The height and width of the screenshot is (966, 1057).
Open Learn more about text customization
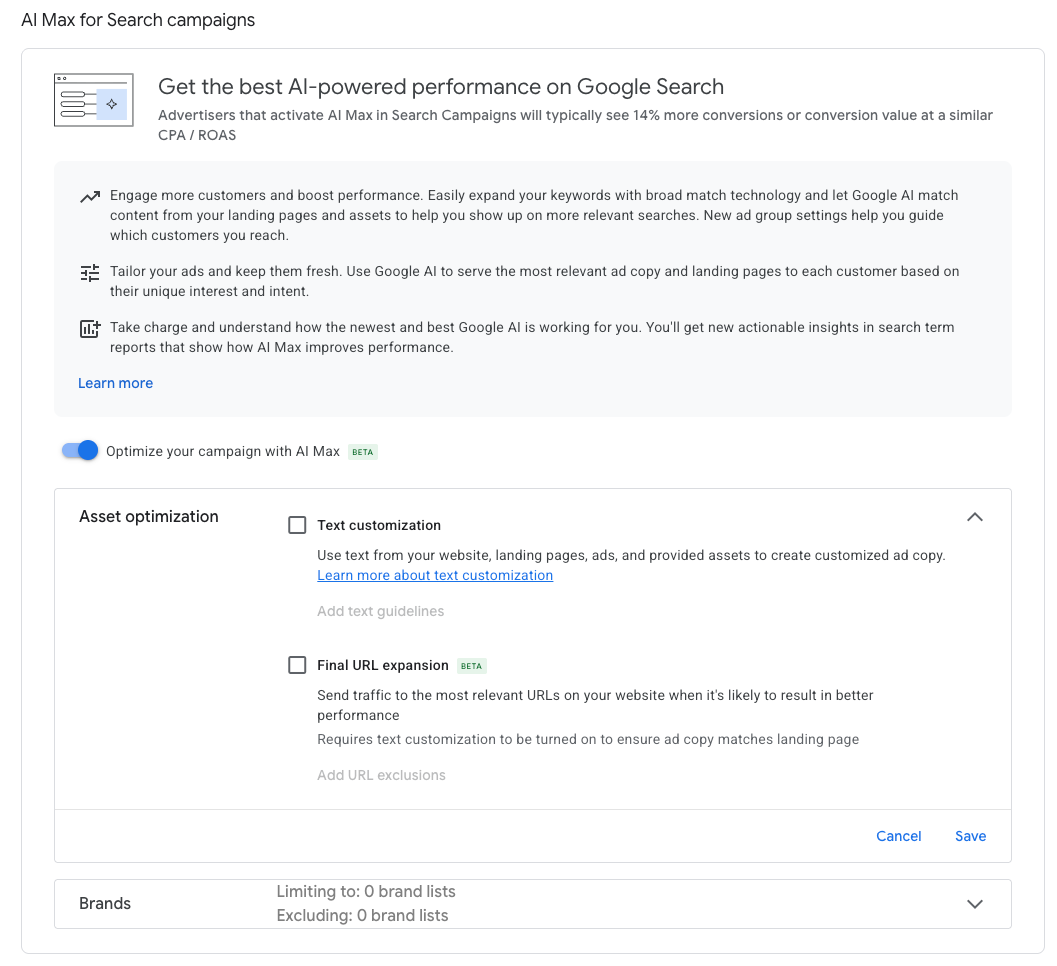click(434, 575)
